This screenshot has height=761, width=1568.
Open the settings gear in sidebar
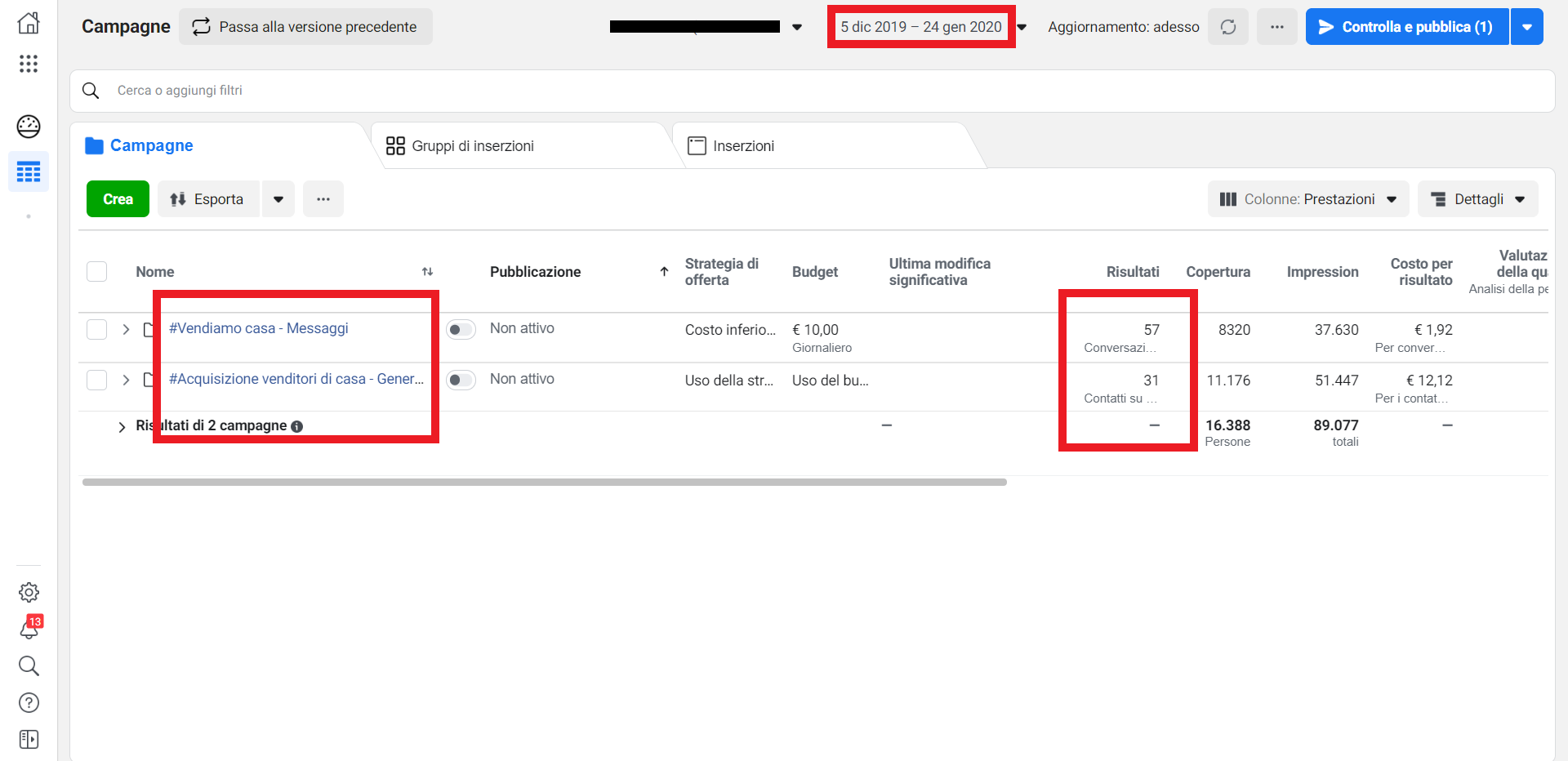[x=29, y=592]
